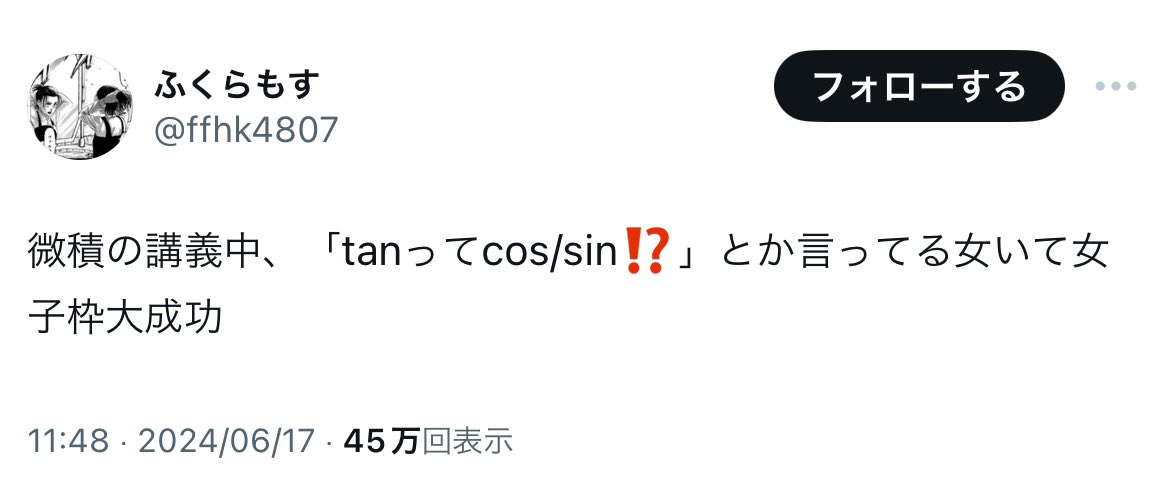
Task: Click the quoted text tanってcos/sin
Action: point(479,254)
